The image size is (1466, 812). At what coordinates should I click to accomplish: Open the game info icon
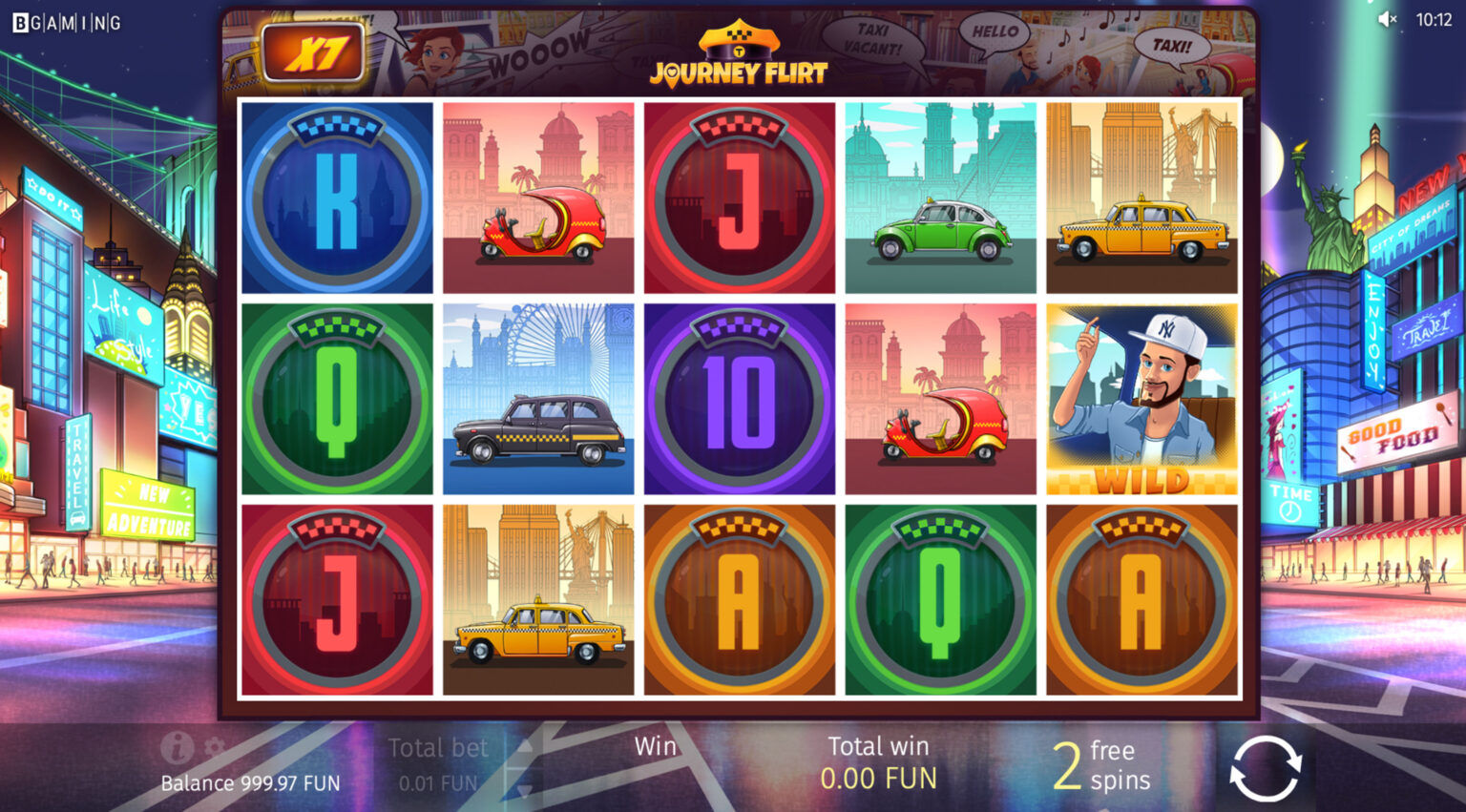pyautogui.click(x=177, y=747)
